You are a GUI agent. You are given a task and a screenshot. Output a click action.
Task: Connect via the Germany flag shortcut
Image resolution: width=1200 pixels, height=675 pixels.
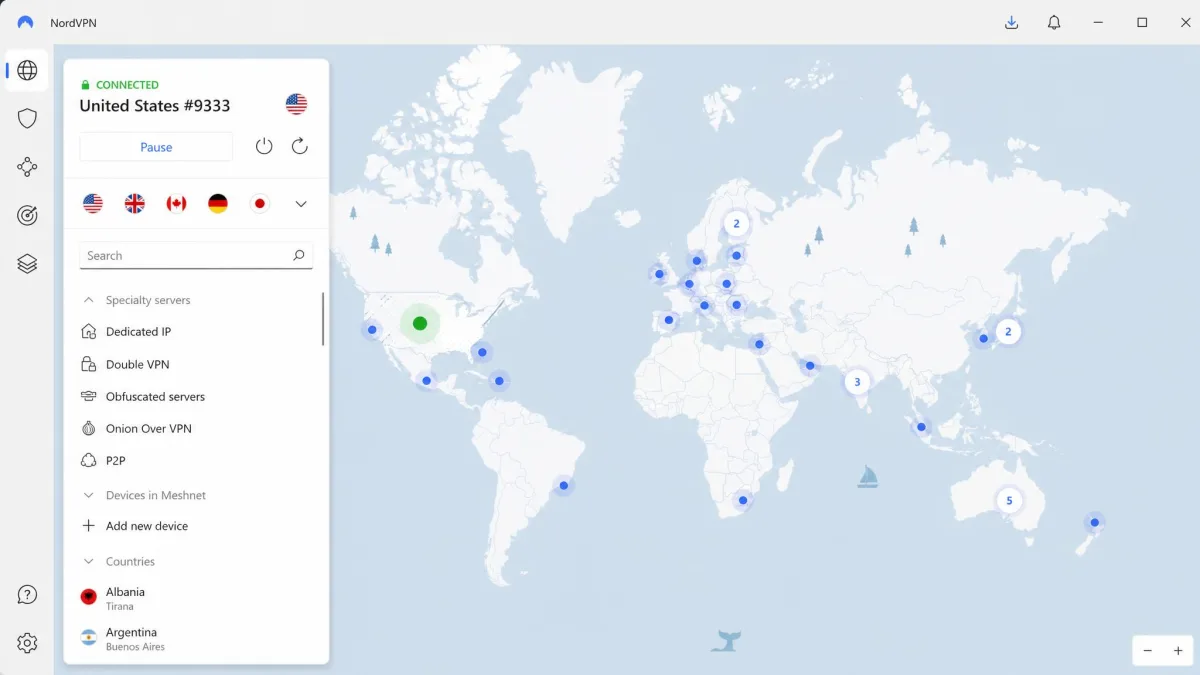pos(218,204)
